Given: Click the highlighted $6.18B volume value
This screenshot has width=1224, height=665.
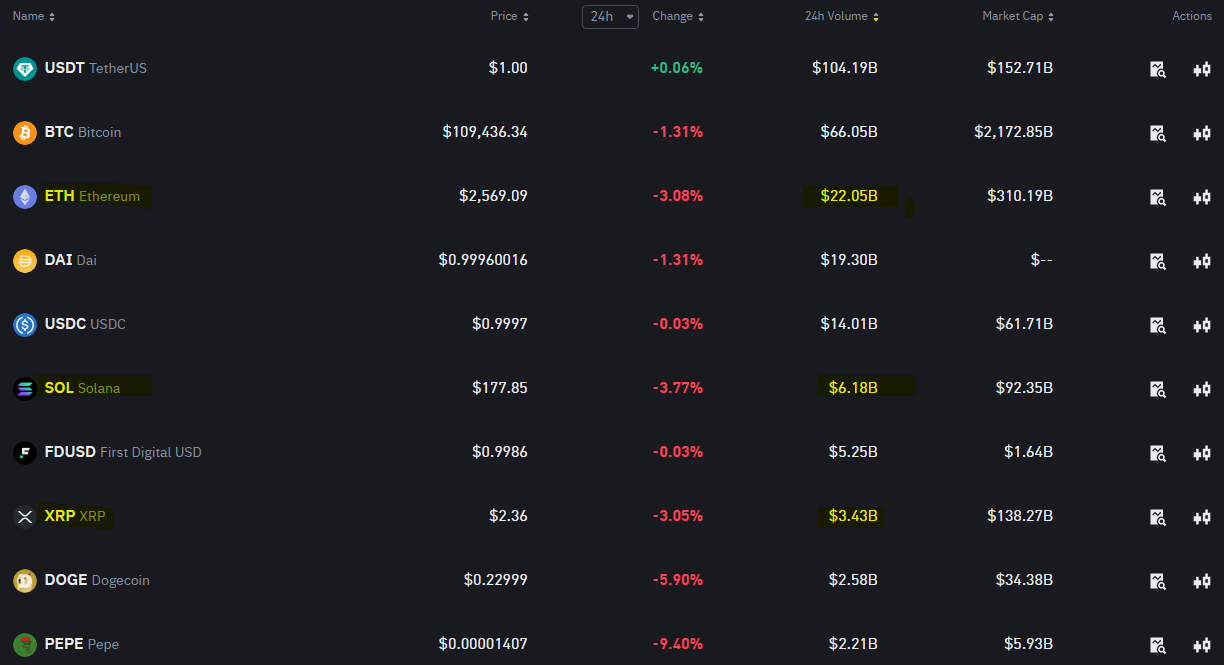Looking at the screenshot, I should (x=853, y=388).
